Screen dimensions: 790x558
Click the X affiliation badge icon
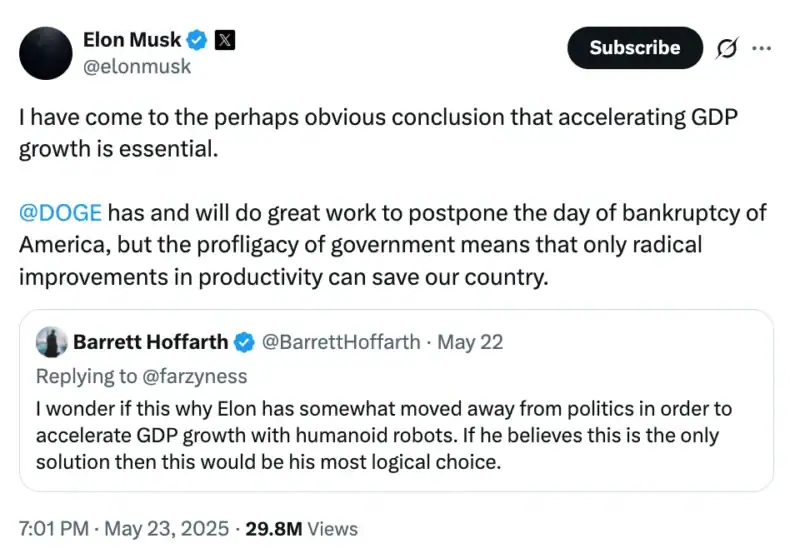[225, 40]
